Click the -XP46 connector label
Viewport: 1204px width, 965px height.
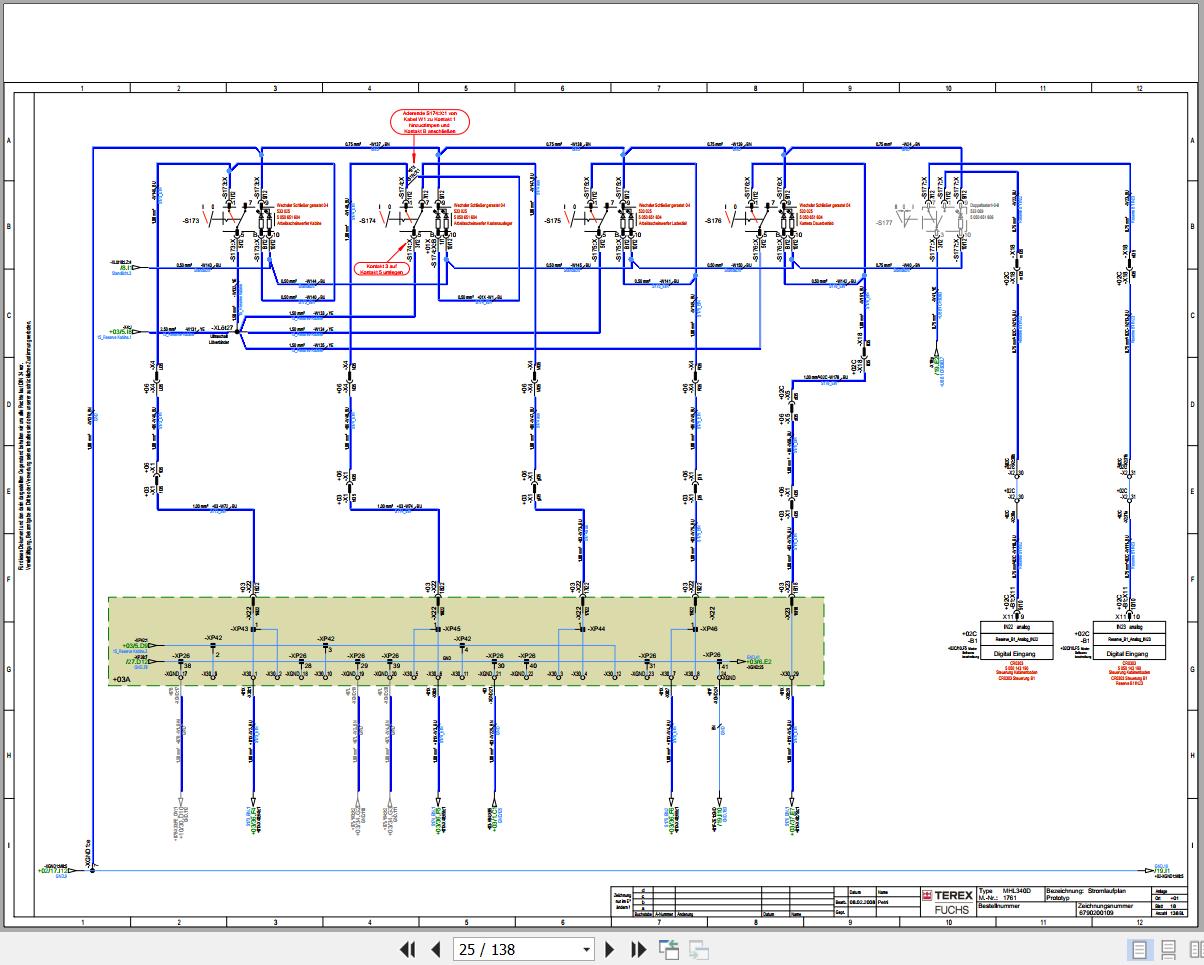[x=709, y=628]
